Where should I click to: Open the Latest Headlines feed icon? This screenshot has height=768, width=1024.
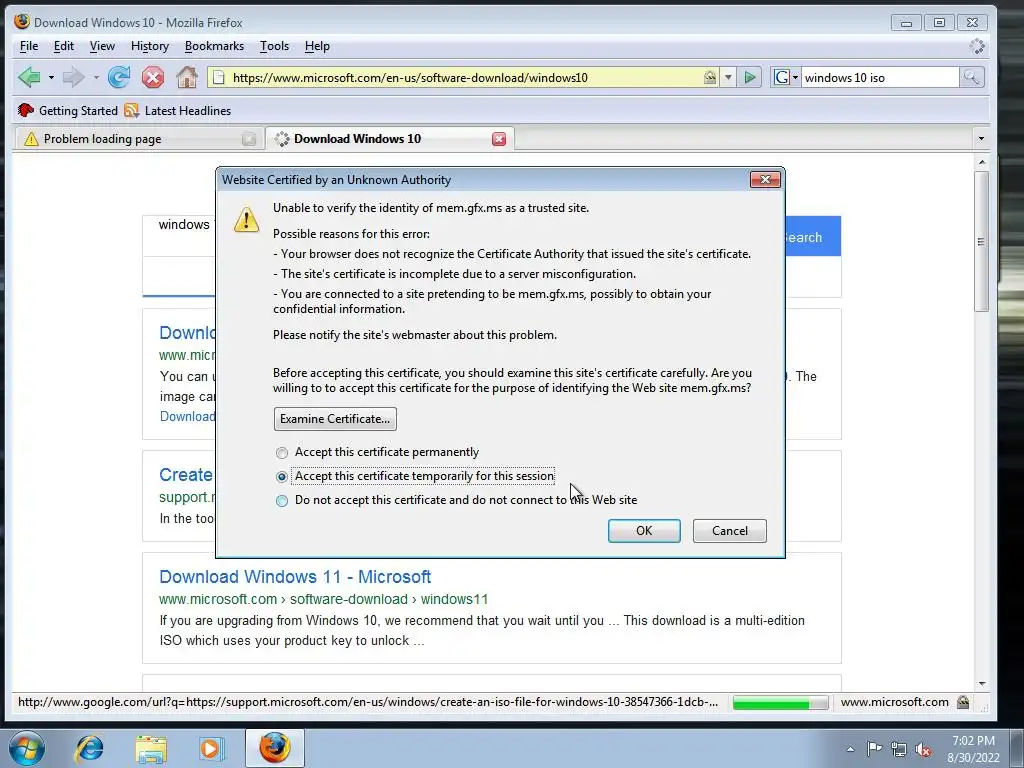click(x=131, y=110)
